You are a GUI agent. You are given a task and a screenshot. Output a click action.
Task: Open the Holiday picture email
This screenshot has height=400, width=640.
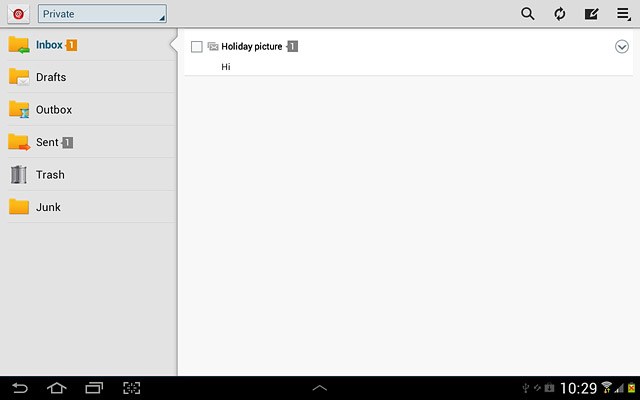coord(408,53)
